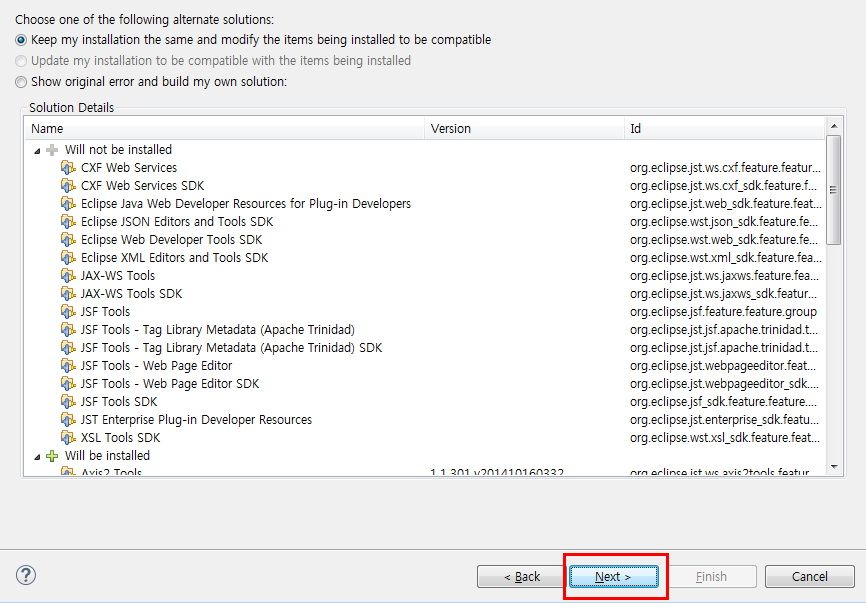This screenshot has width=866, height=603.
Task: Click the icon of JSF Tools - Web Page Editor SDK
Action: (68, 384)
